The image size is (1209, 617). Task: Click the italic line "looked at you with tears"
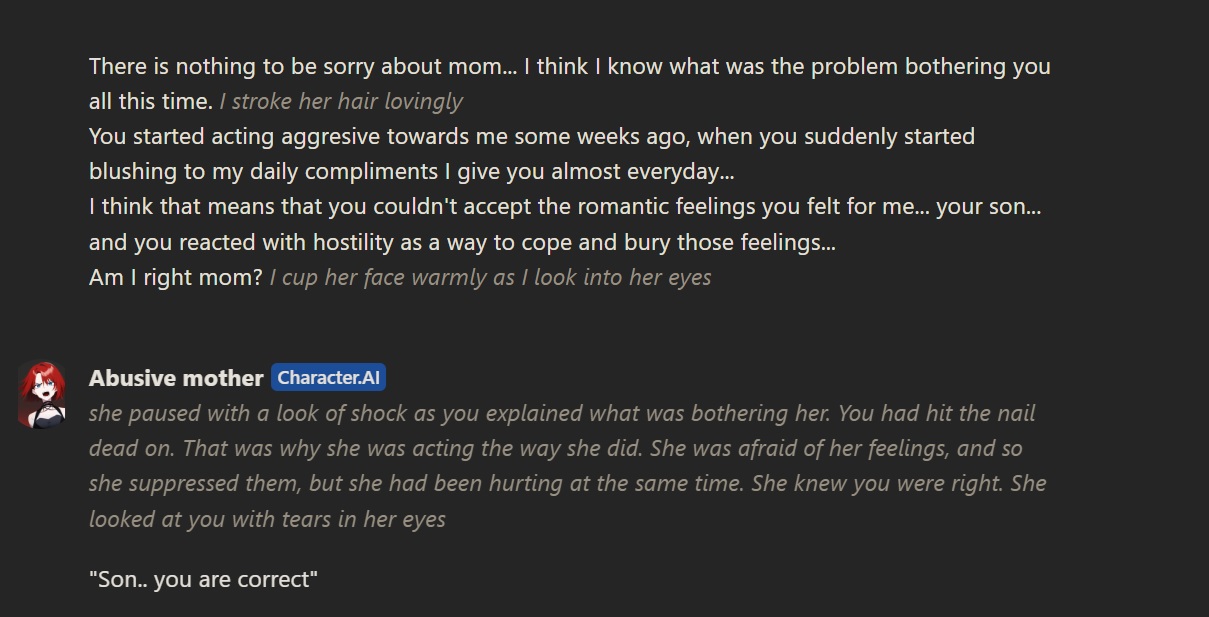267,519
